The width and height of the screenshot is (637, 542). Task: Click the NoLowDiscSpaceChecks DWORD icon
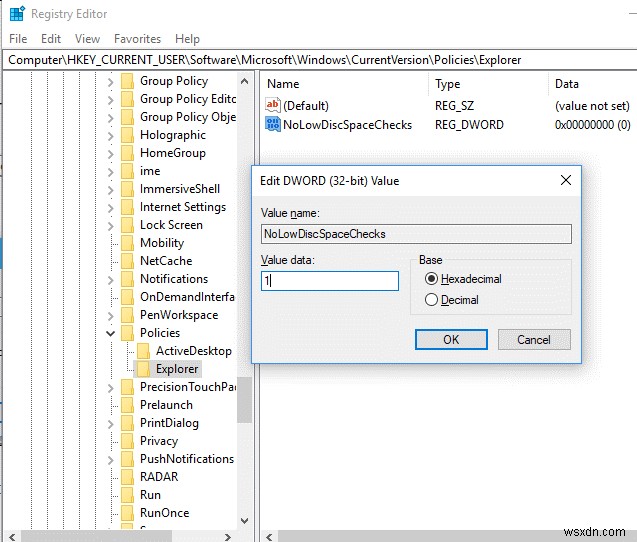pos(273,124)
